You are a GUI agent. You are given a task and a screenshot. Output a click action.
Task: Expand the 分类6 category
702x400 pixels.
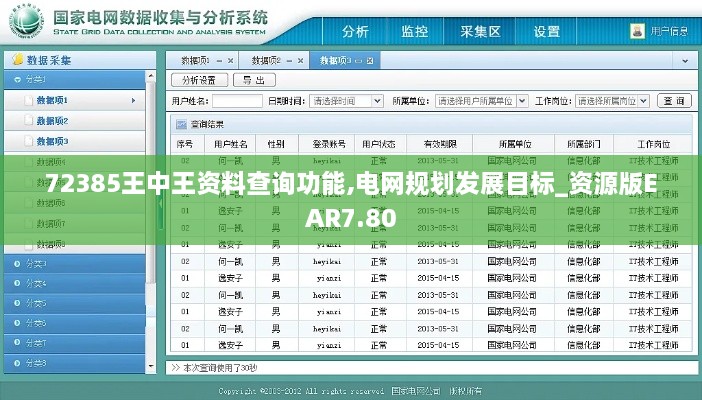pyautogui.click(x=17, y=323)
